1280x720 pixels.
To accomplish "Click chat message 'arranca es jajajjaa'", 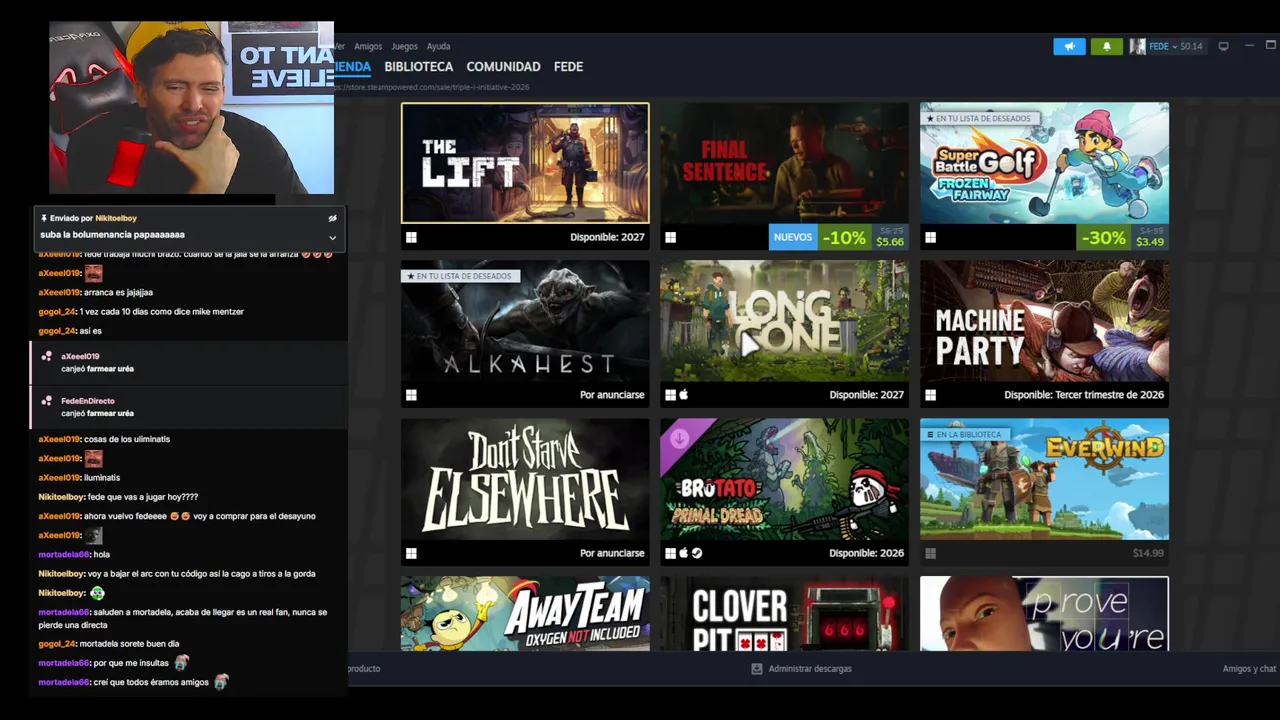I will [118, 292].
